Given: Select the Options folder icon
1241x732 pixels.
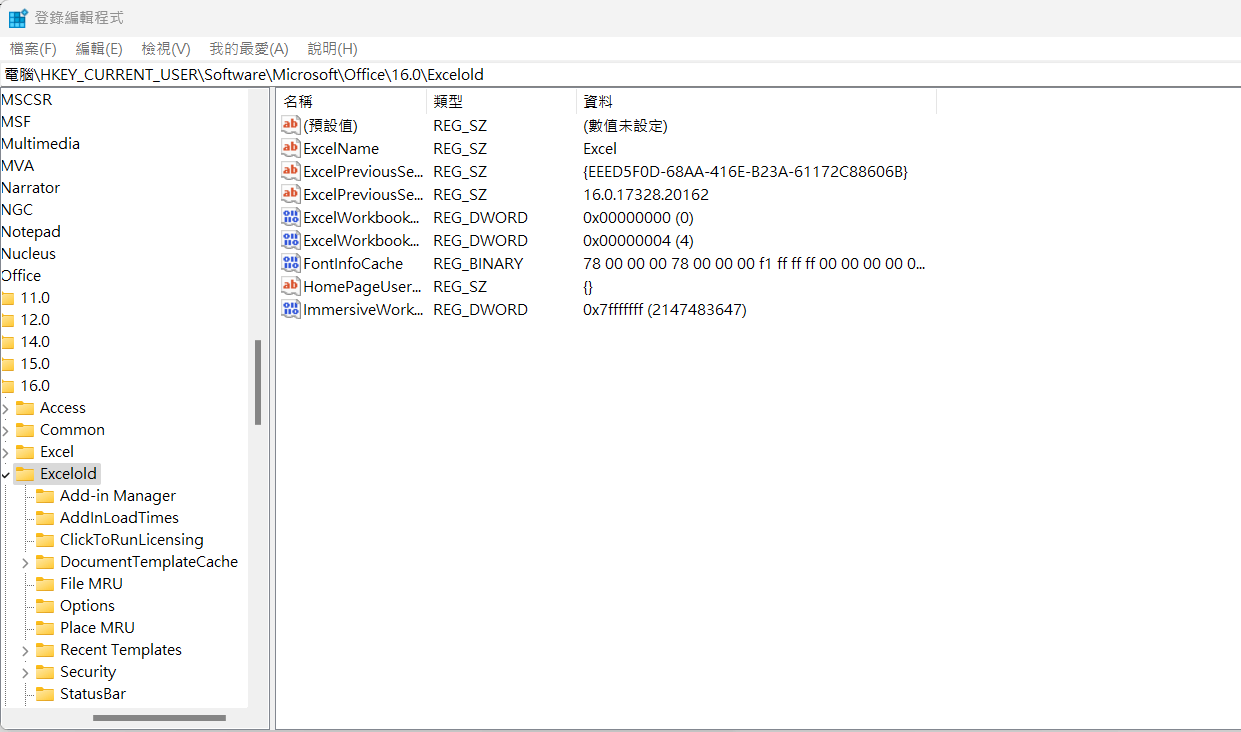Looking at the screenshot, I should tap(45, 606).
